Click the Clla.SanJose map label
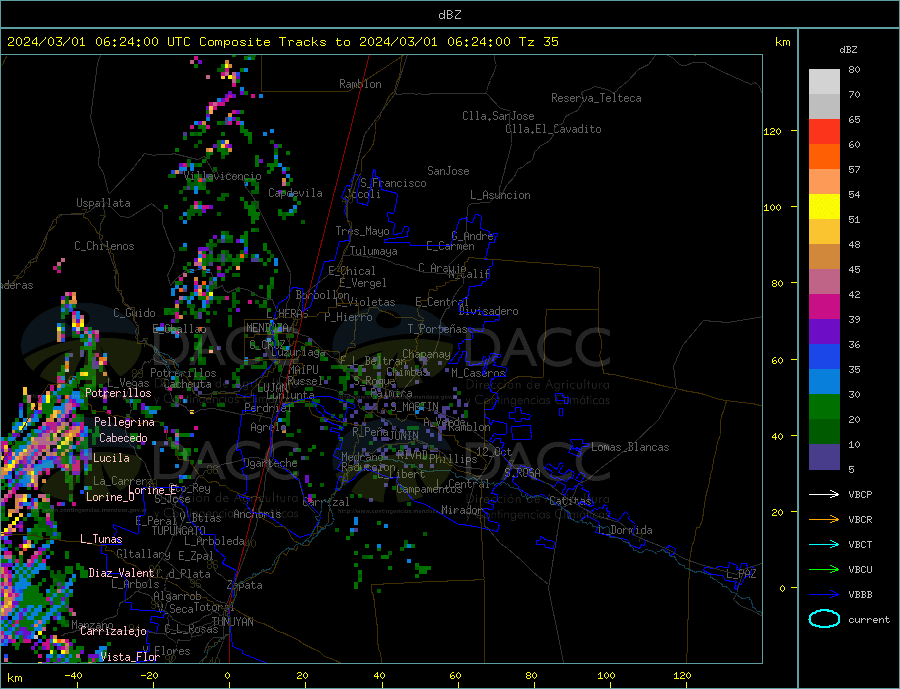The height and width of the screenshot is (689, 900). 498,116
